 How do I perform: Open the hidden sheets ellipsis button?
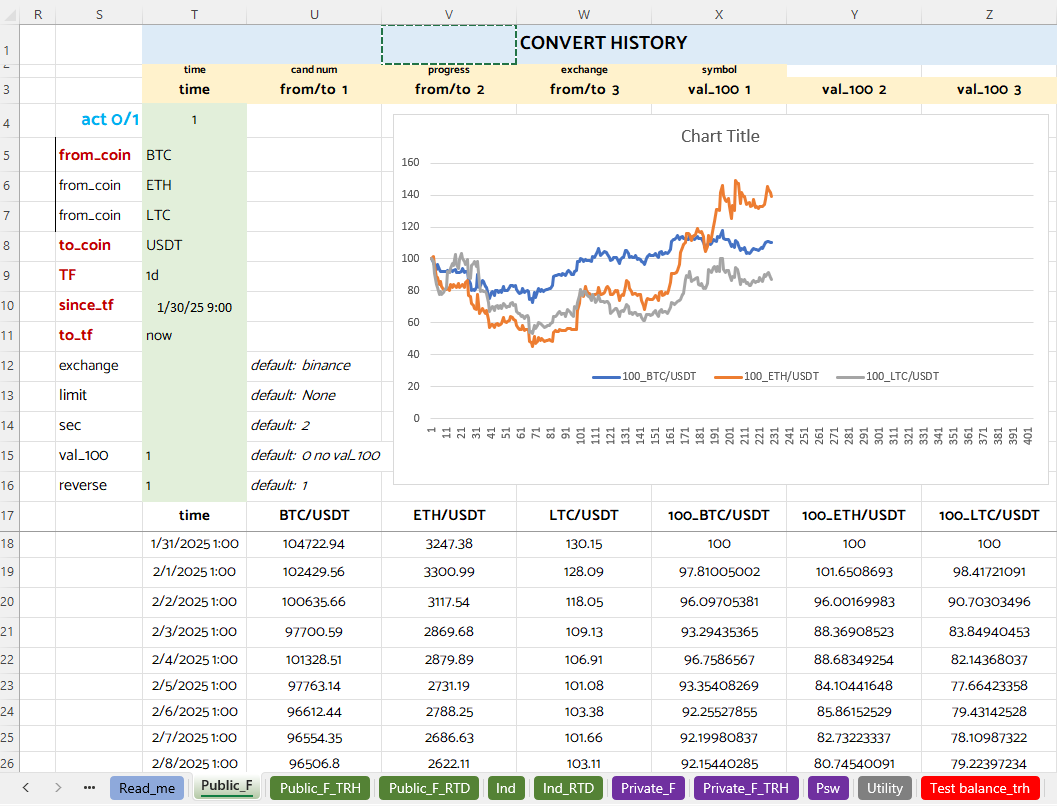tap(90, 788)
